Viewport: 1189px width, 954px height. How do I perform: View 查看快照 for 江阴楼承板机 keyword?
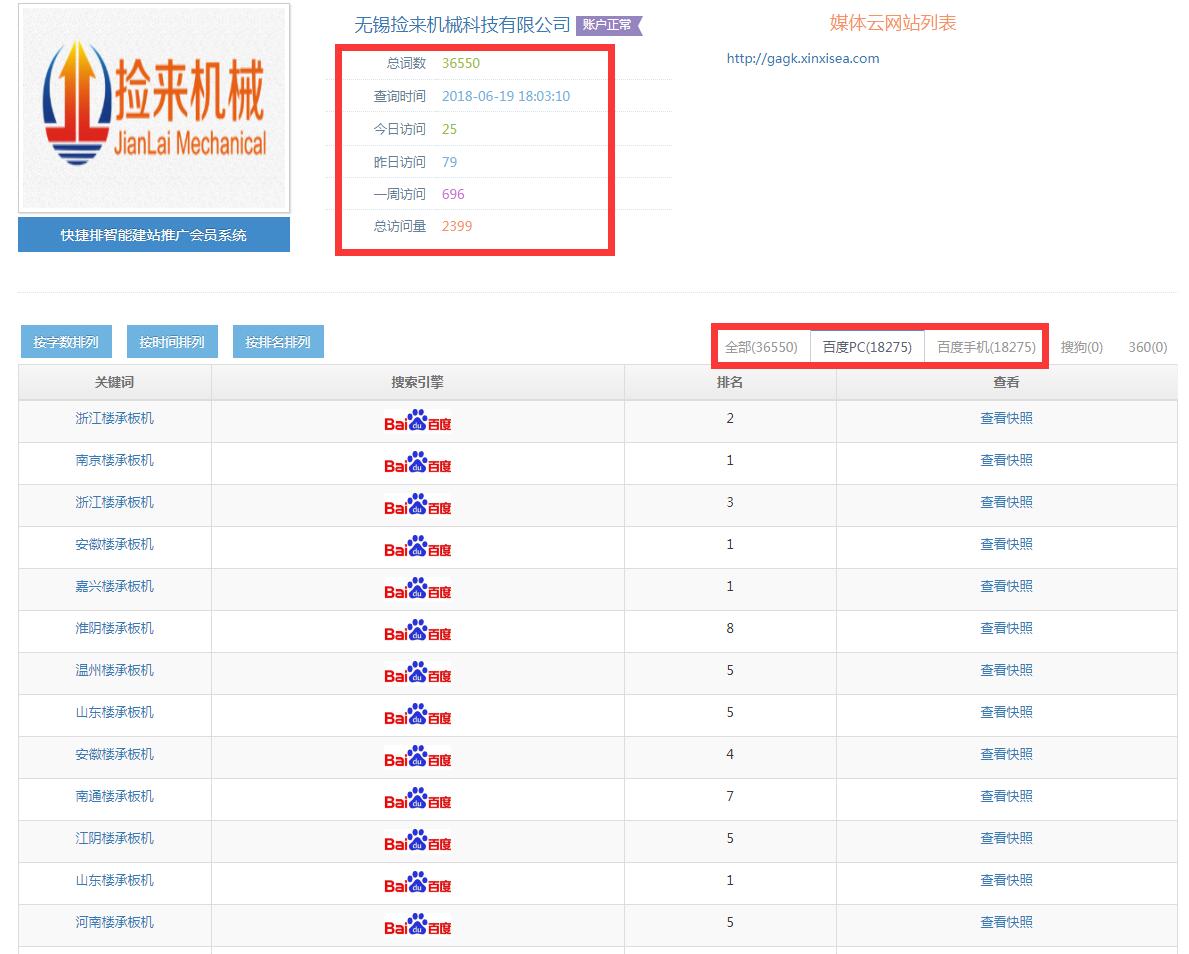point(1006,838)
